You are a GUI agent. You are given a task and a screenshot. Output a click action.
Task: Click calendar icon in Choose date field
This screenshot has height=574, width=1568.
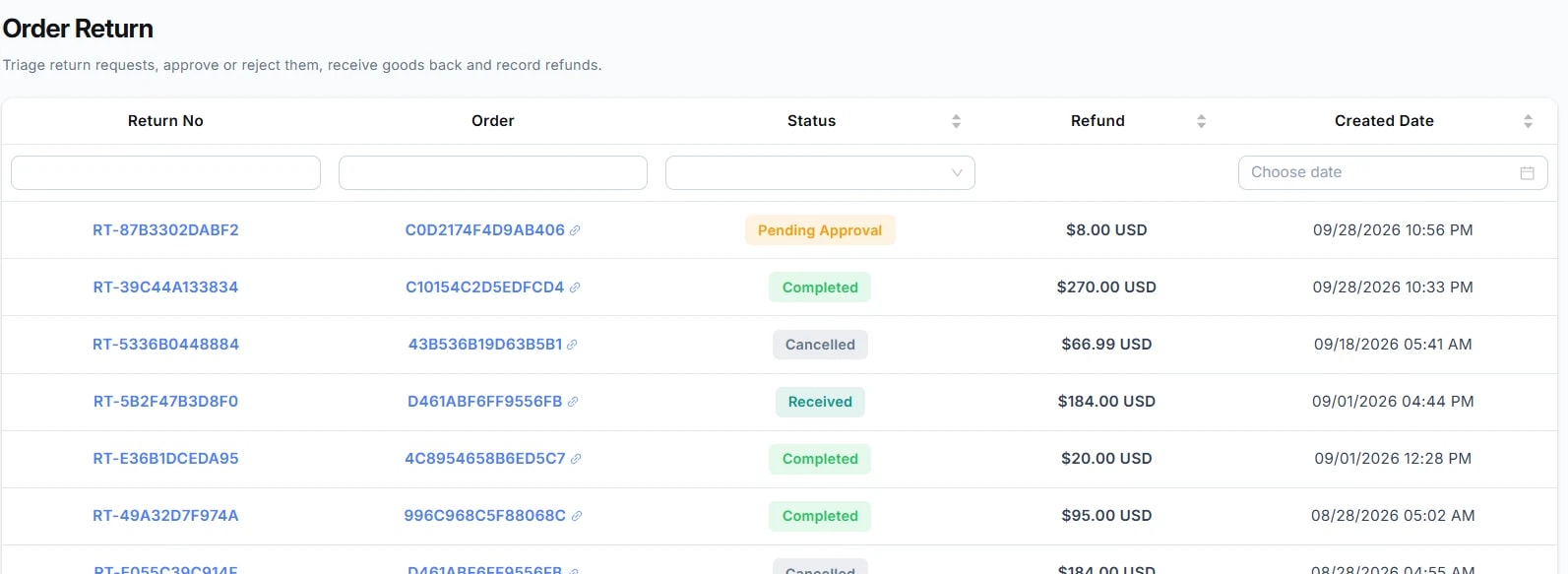tap(1527, 173)
